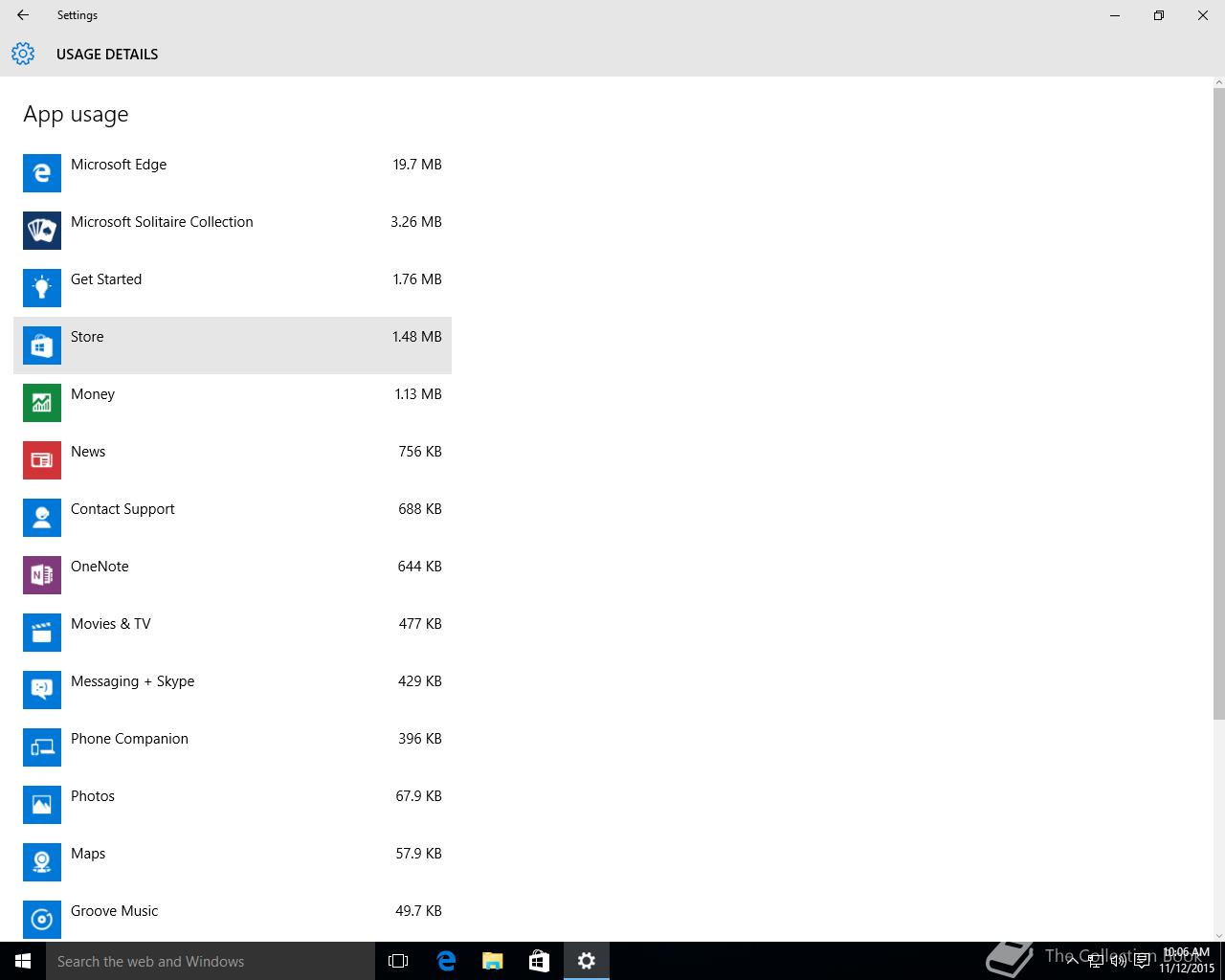Click the Maps location icon
The image size is (1225, 980).
coord(42,862)
